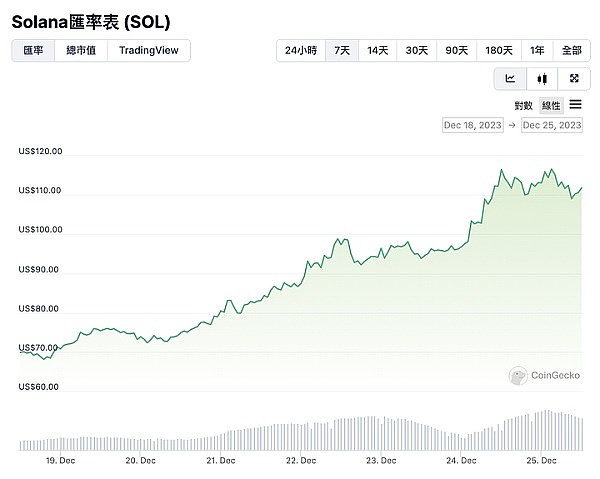Display the 1年 price history
600x479 pixels.
click(537, 50)
